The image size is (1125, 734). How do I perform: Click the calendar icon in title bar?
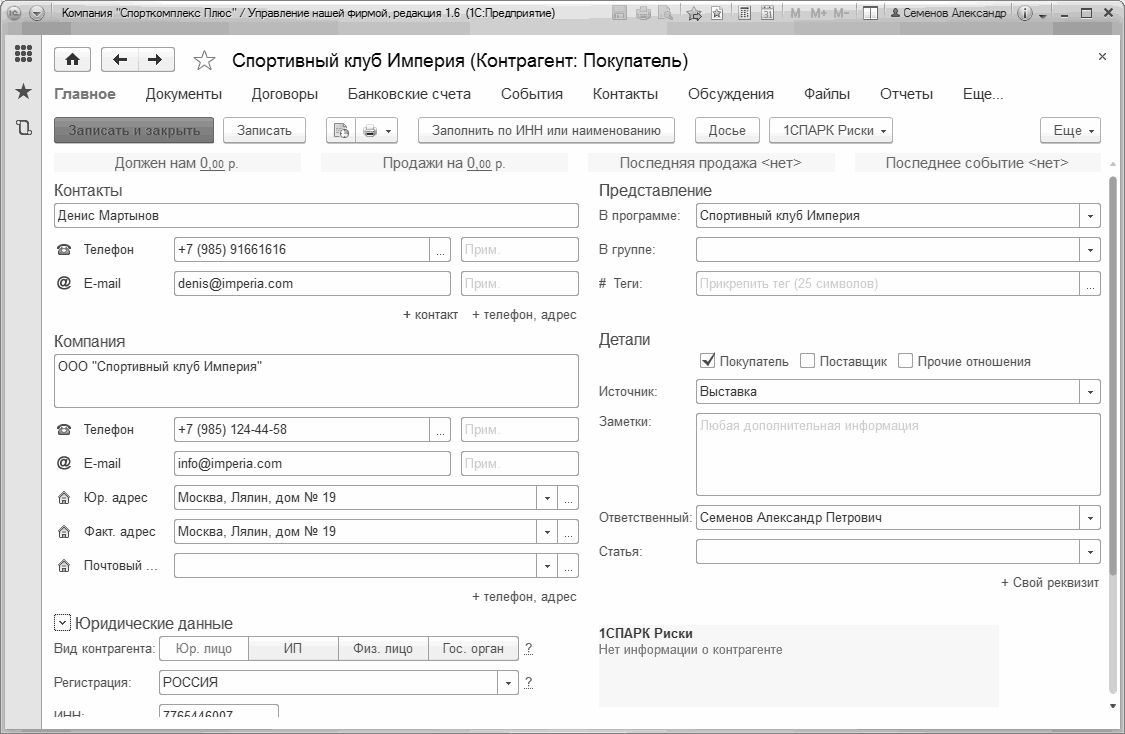[x=767, y=13]
